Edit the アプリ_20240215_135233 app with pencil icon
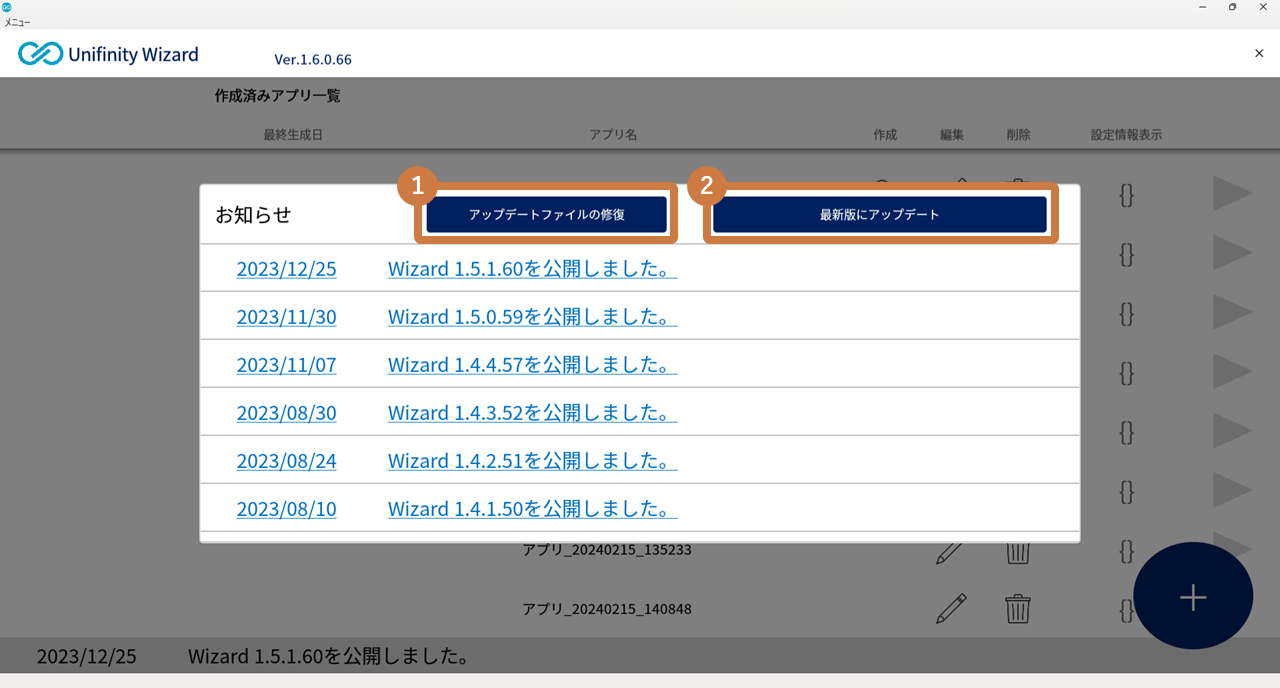The height and width of the screenshot is (688, 1280). (x=951, y=552)
